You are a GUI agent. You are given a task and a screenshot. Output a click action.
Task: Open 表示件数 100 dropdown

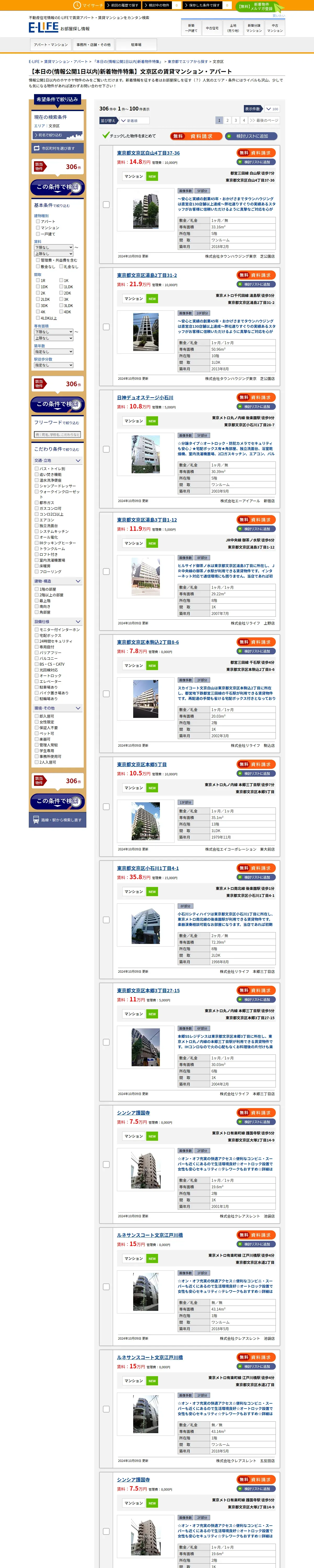[271, 109]
